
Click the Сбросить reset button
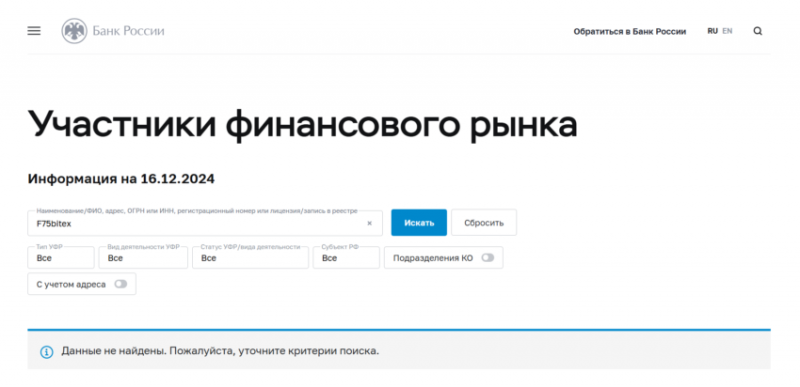click(x=484, y=223)
